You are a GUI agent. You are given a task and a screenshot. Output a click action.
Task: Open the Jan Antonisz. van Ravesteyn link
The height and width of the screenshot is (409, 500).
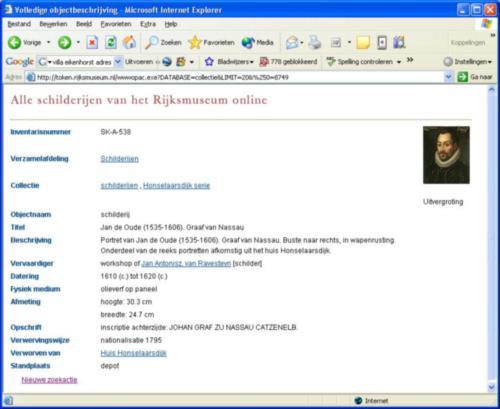(x=186, y=263)
